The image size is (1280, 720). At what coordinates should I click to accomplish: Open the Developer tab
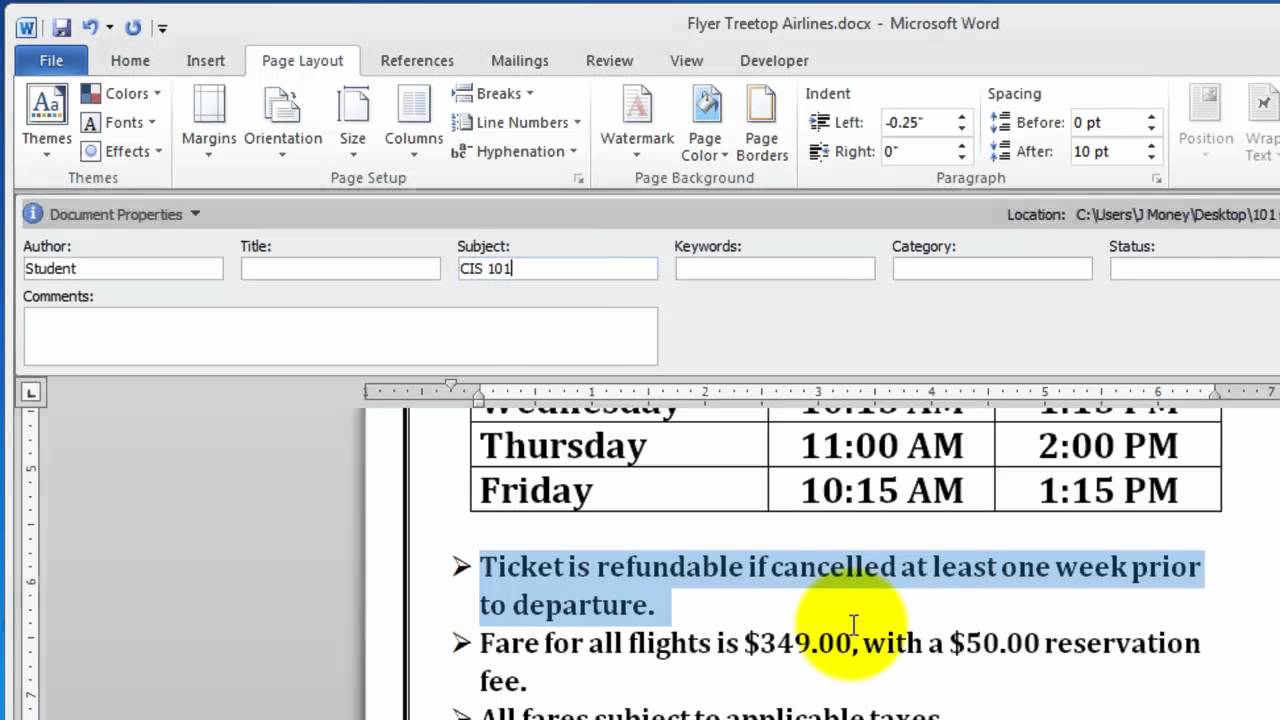774,61
